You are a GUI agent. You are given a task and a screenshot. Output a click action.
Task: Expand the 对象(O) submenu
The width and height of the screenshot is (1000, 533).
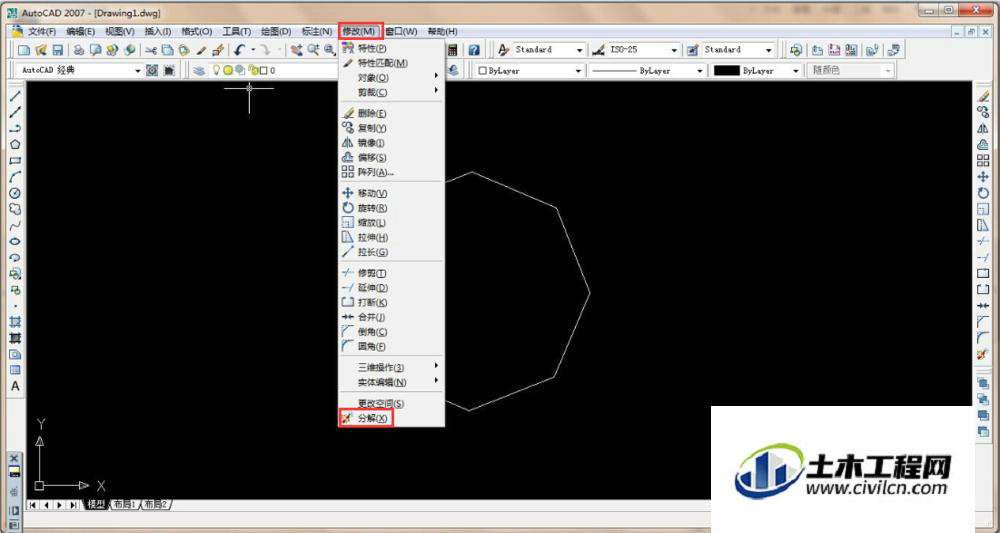(x=392, y=78)
